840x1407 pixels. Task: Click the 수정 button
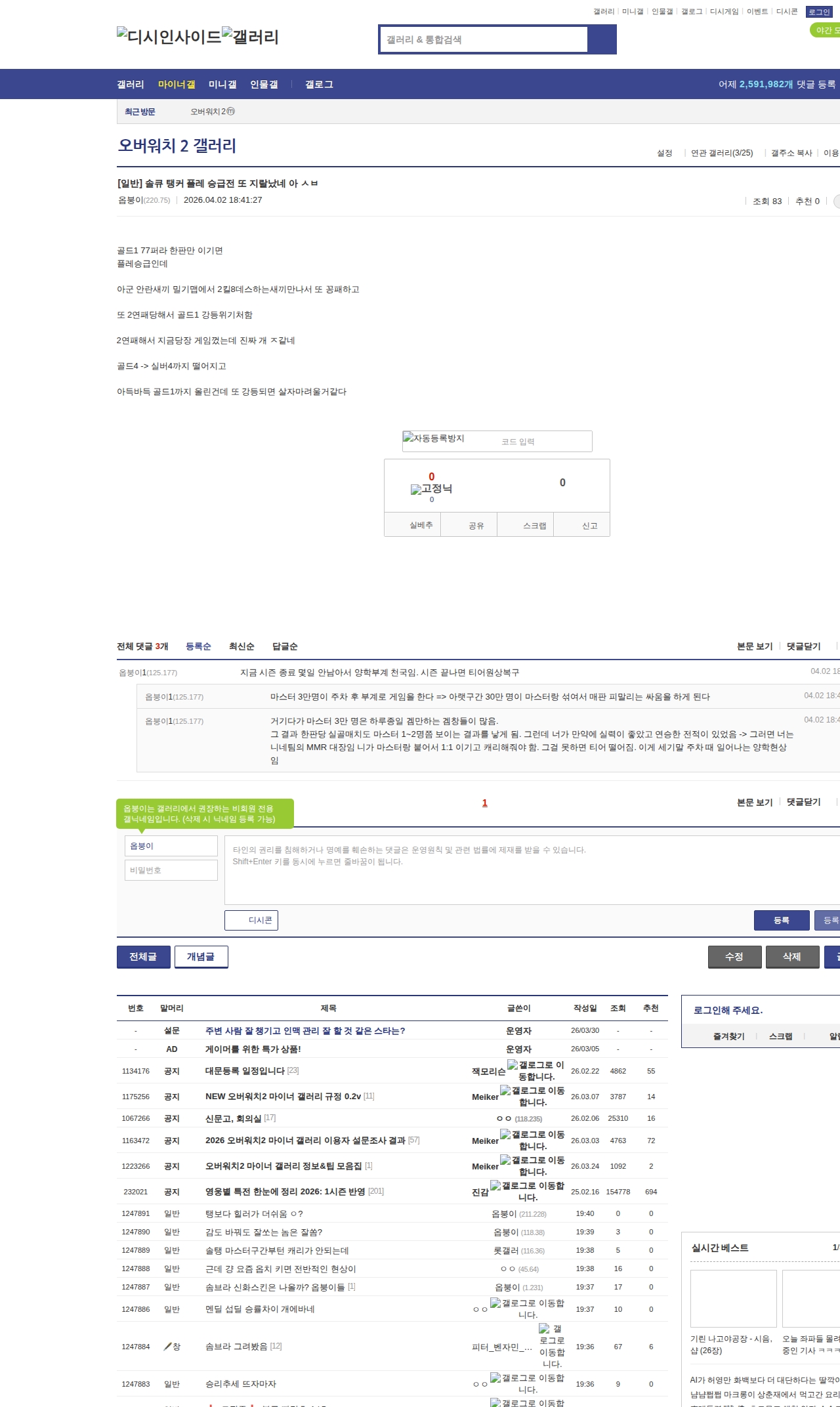(x=735, y=957)
